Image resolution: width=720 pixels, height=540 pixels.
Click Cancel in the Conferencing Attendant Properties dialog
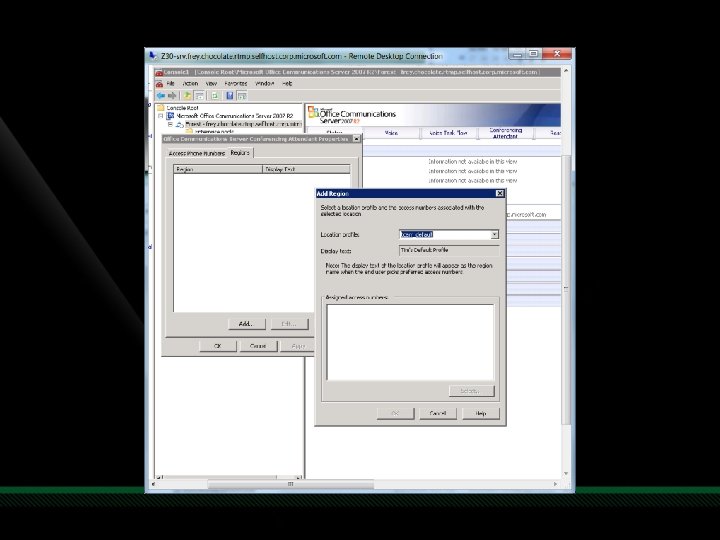[x=258, y=346]
